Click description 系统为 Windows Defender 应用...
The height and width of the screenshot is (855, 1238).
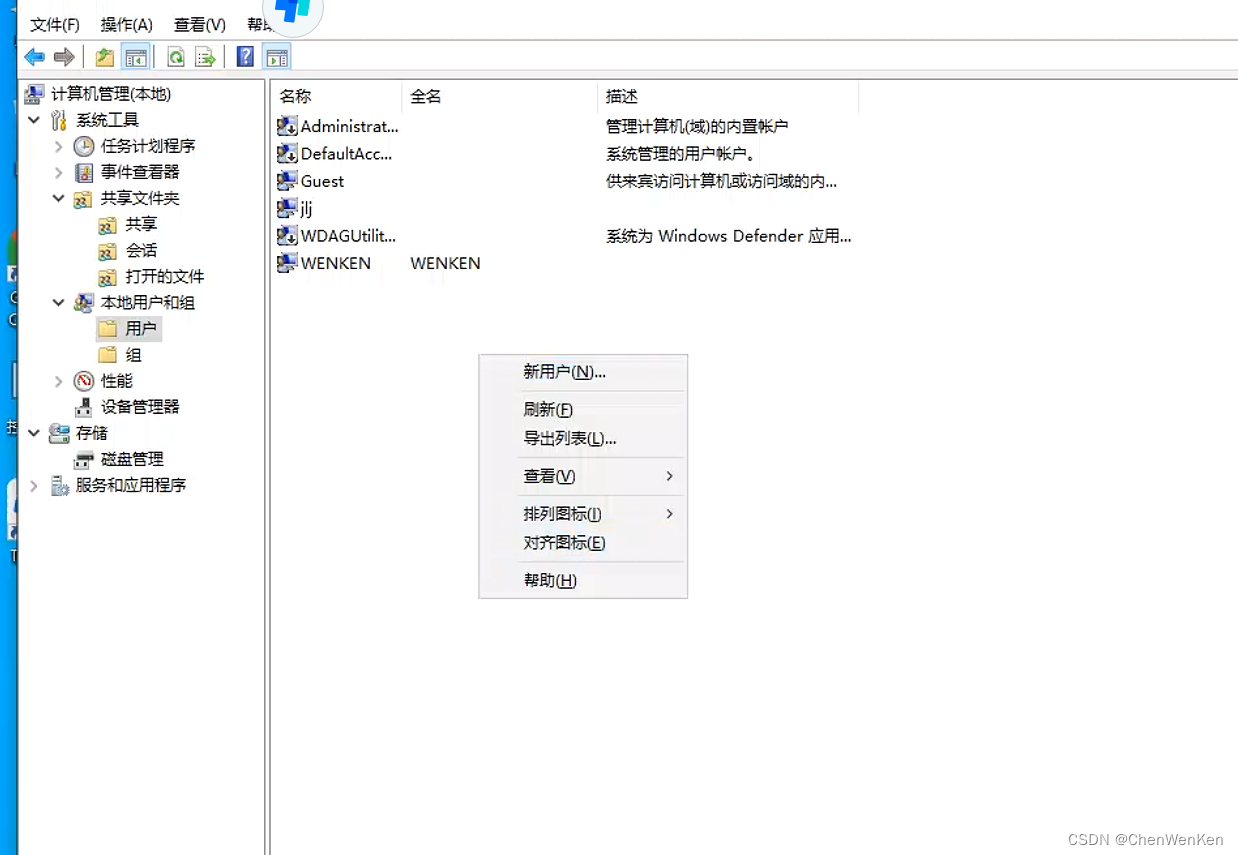coord(729,236)
